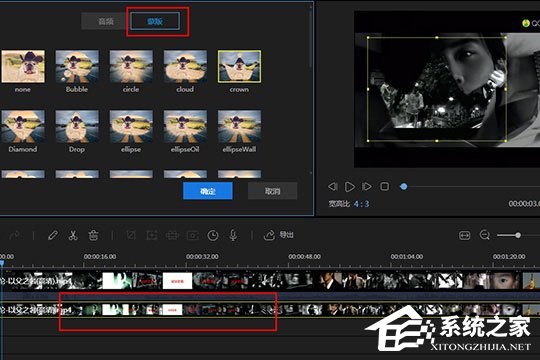Click the zoom-out magnifier on timeline
Screen dimensions: 540x360
click(x=485, y=235)
